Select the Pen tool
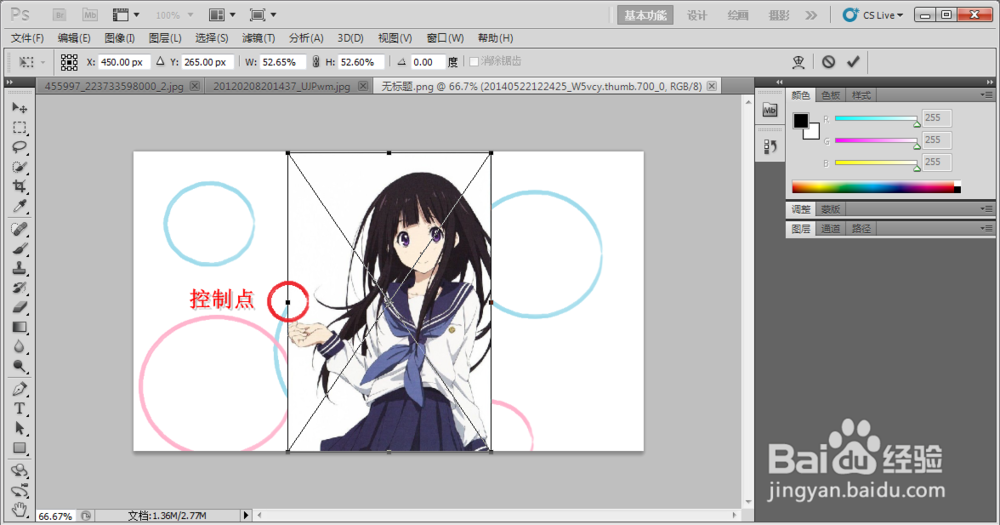 pos(20,389)
